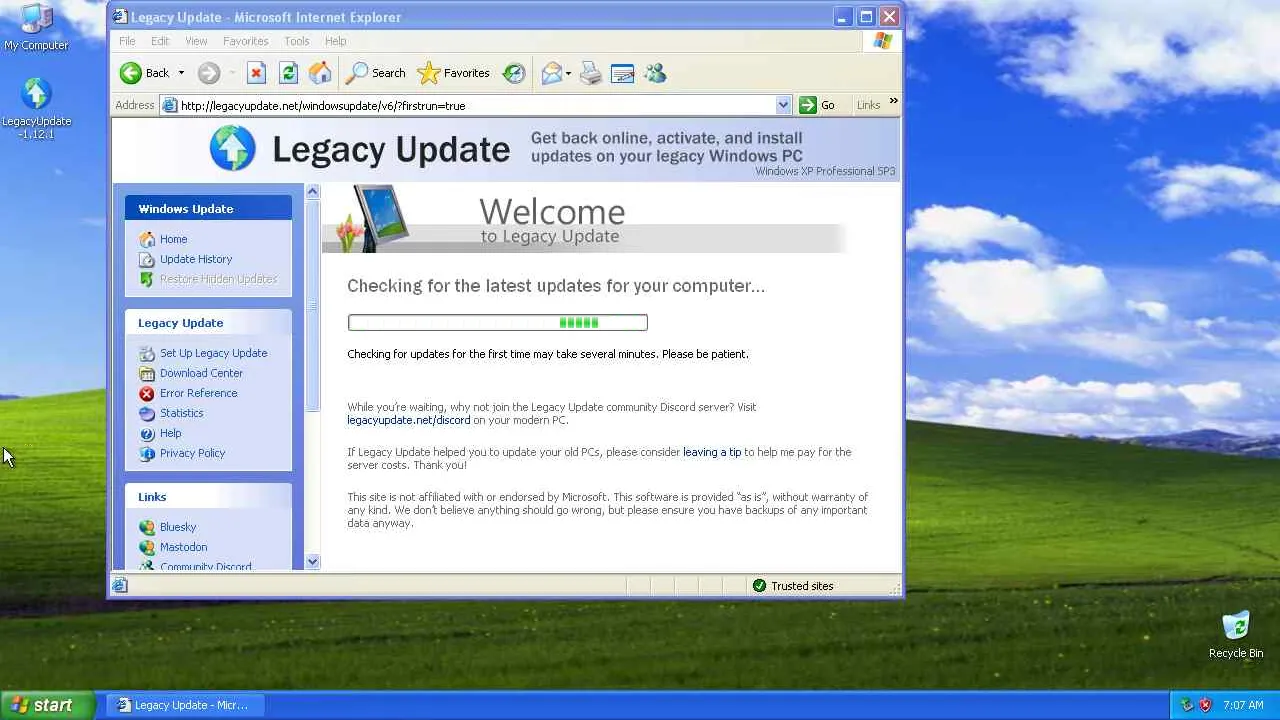1280x720 pixels.
Task: Click the sidebar Help link
Action: tap(170, 433)
